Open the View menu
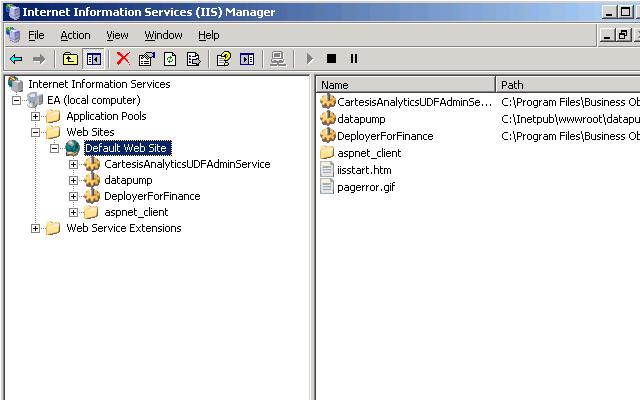Screen dimensions: 640x400 (118, 36)
